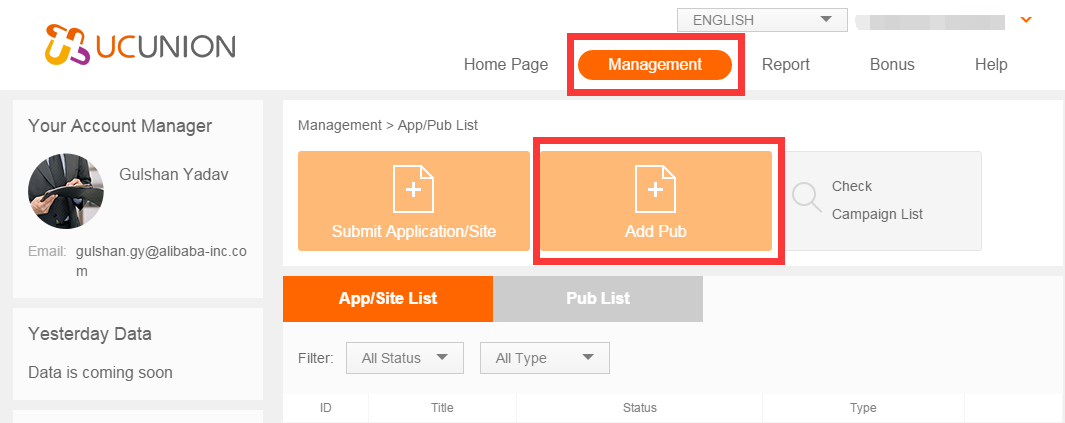
Task: Switch to the Pub List tab
Action: click(x=598, y=299)
